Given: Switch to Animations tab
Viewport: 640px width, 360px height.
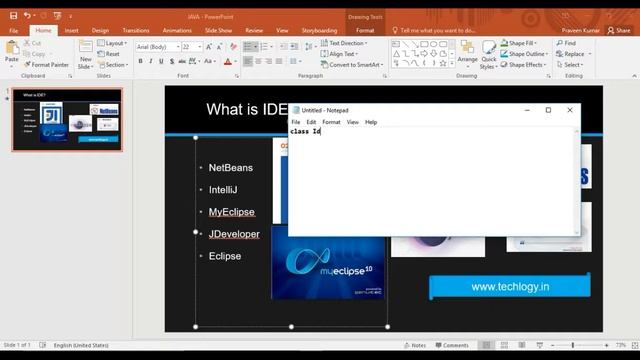Looking at the screenshot, I should click(177, 30).
